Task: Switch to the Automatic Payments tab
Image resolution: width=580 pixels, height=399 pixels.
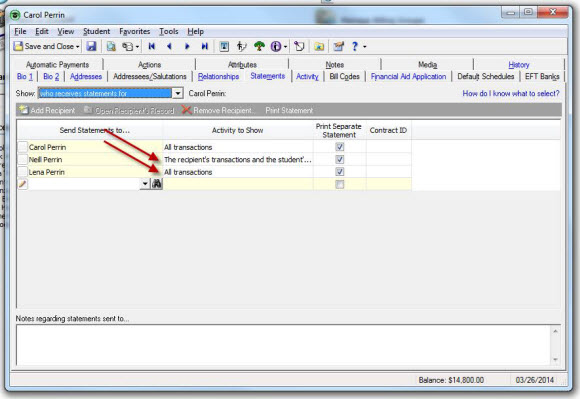Action: pyautogui.click(x=57, y=64)
